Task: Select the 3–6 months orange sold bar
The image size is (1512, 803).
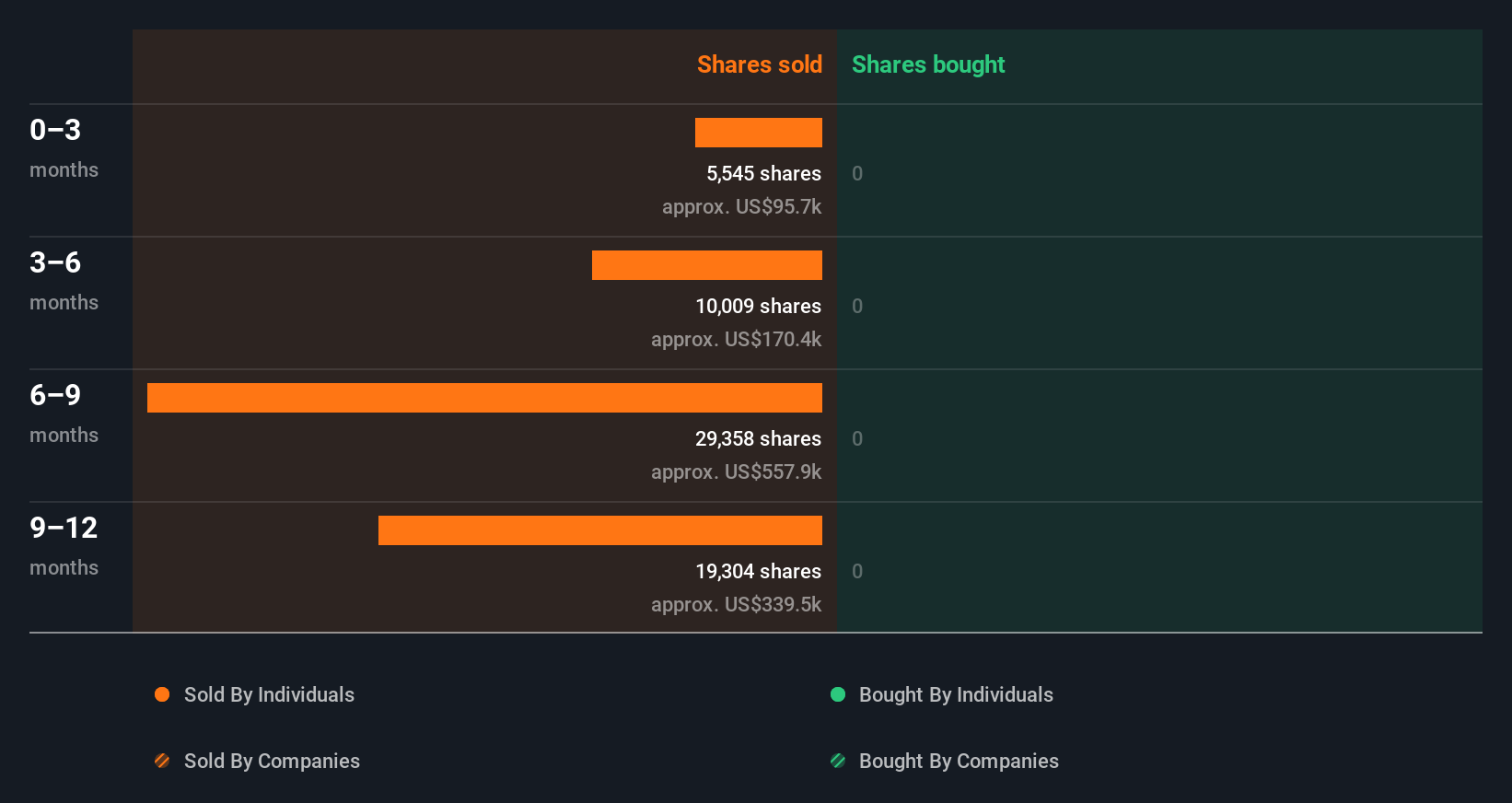Action: (707, 265)
